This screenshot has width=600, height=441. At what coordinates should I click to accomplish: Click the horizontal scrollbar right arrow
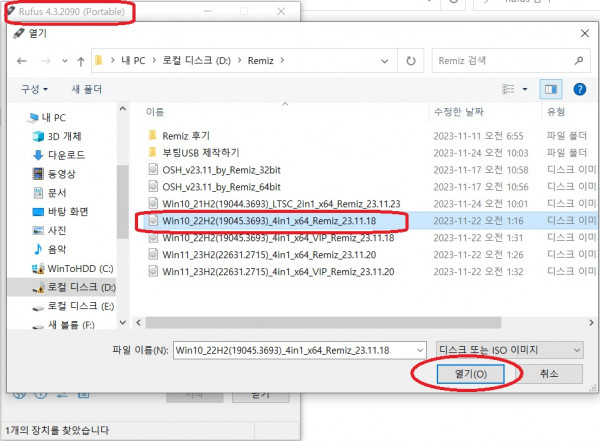coord(591,323)
